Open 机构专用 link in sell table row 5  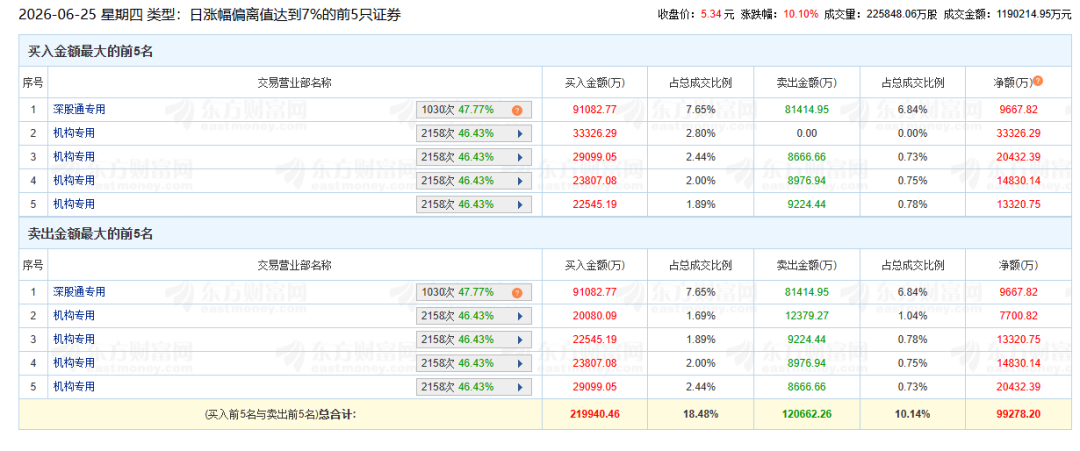click(74, 386)
